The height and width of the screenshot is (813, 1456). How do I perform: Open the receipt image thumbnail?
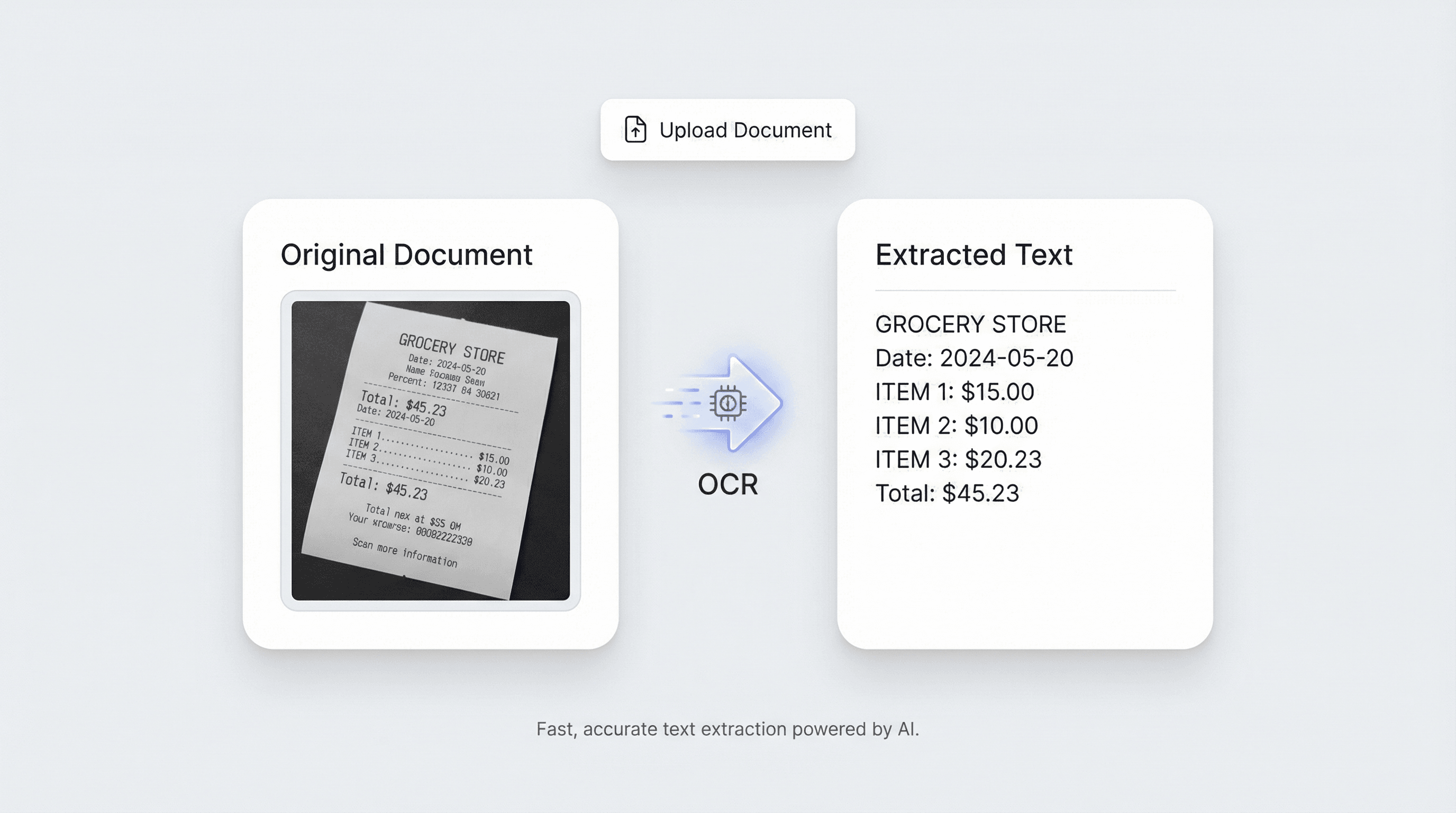[431, 450]
